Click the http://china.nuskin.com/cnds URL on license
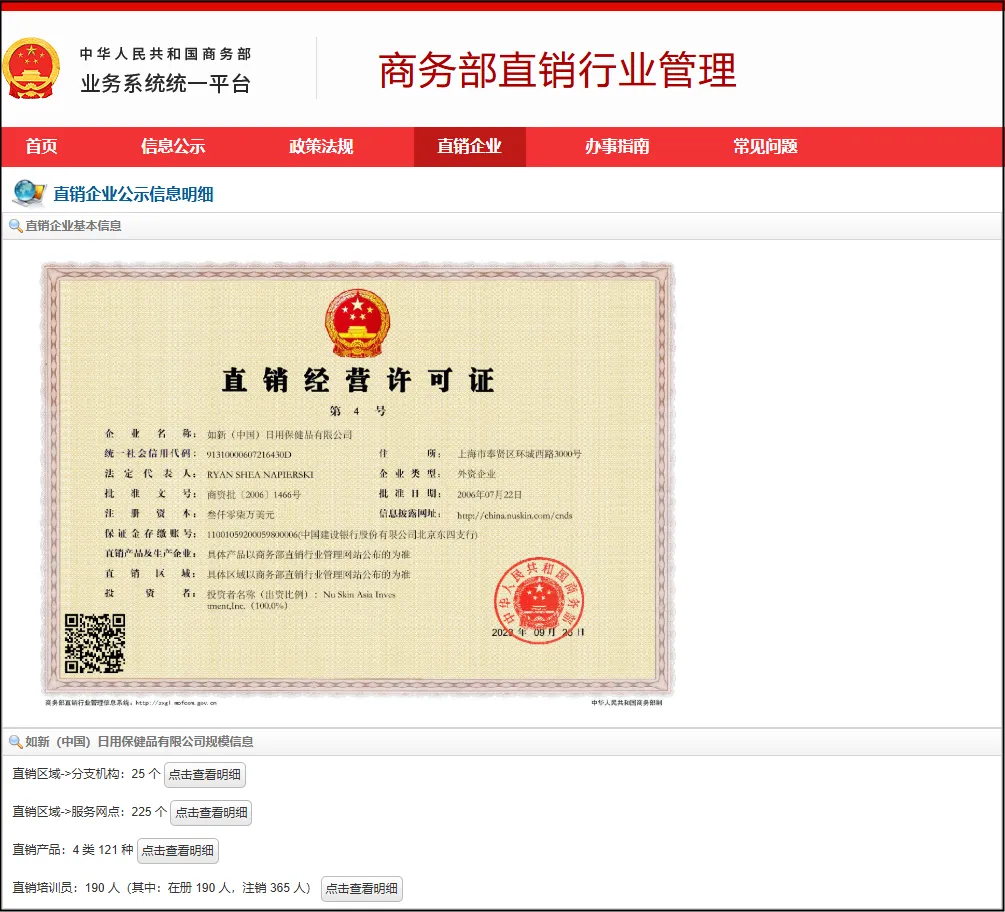Viewport: 1005px width, 912px height. pos(515,515)
